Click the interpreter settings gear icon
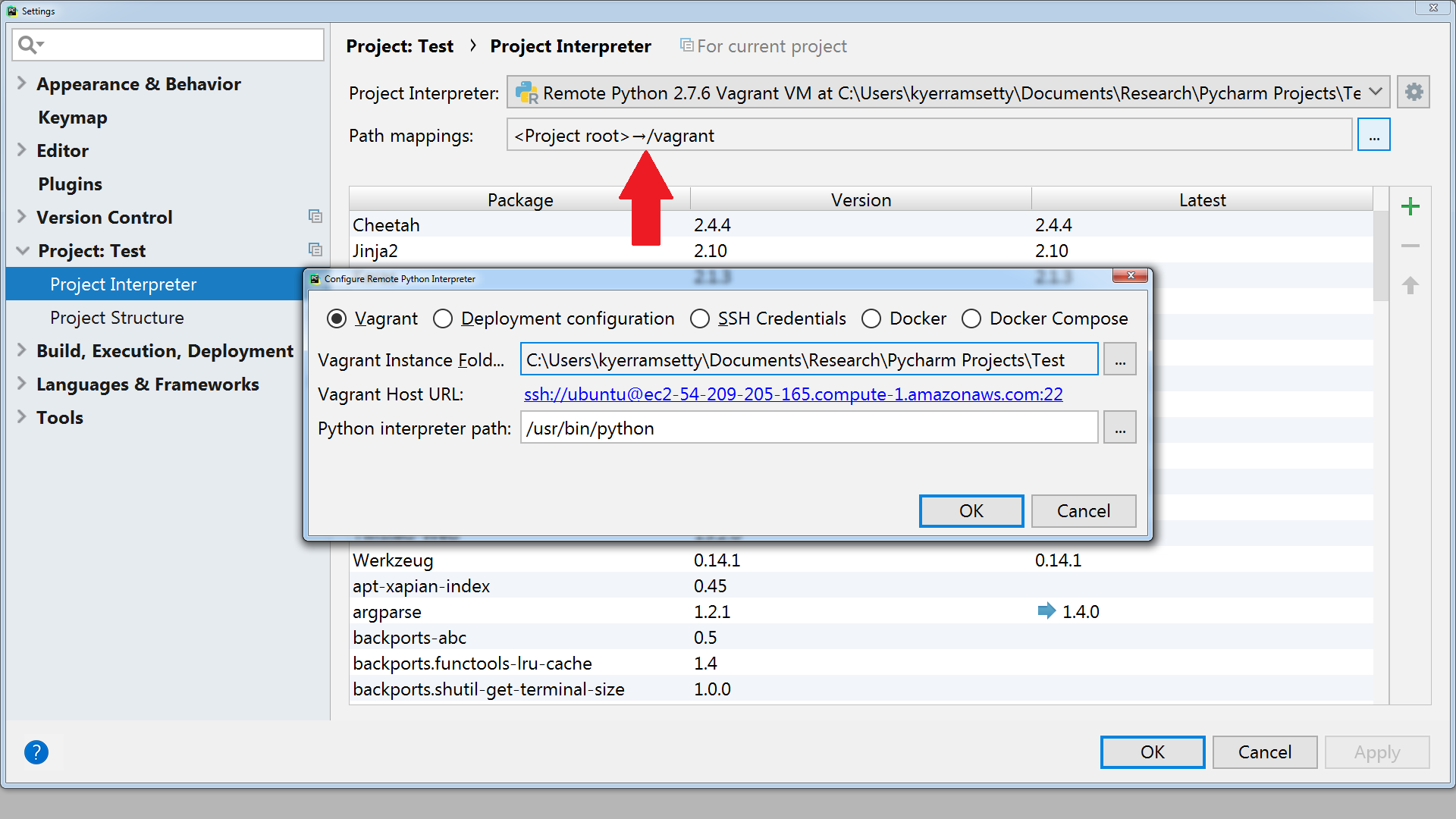Screen dimensions: 1456x819 coord(1414,93)
